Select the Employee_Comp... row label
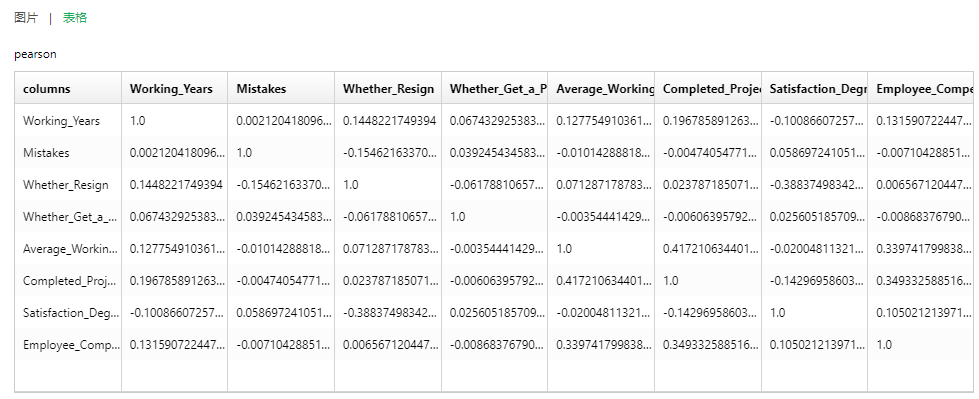This screenshot has height=399, width=979. [x=71, y=344]
